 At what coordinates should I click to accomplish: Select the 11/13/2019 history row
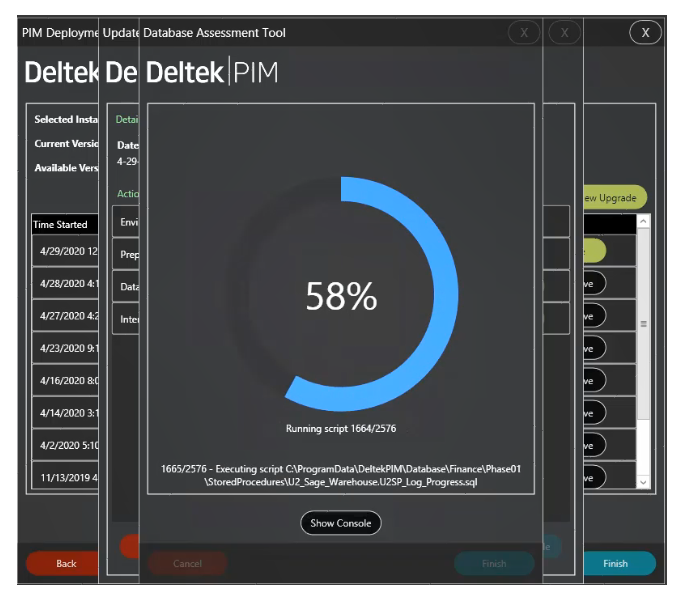click(65, 477)
